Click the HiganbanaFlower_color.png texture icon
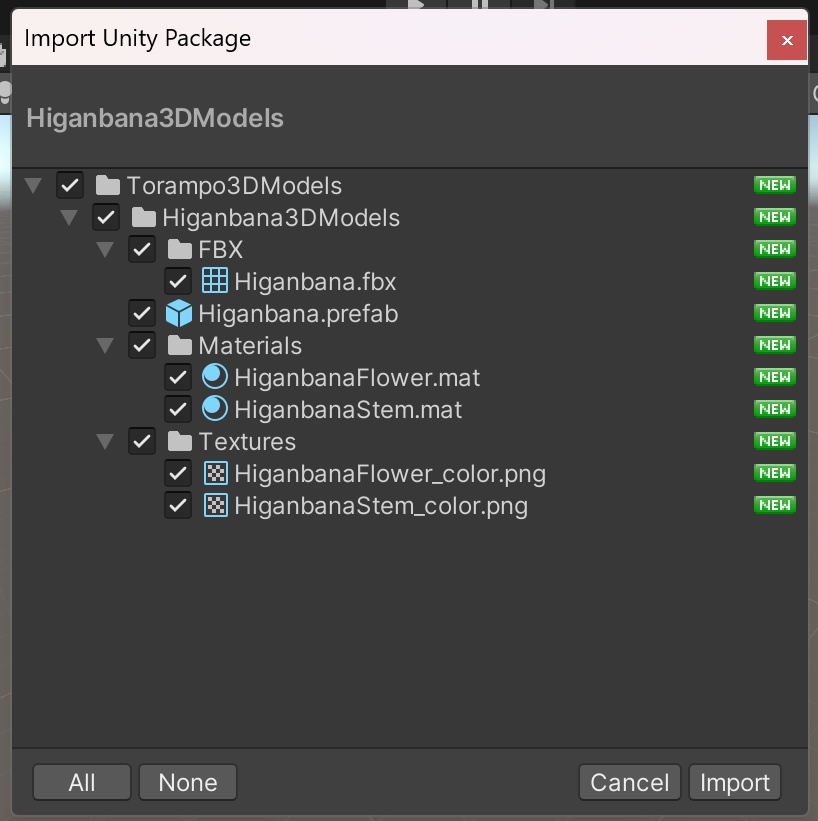Viewport: 818px width, 821px height. (215, 473)
